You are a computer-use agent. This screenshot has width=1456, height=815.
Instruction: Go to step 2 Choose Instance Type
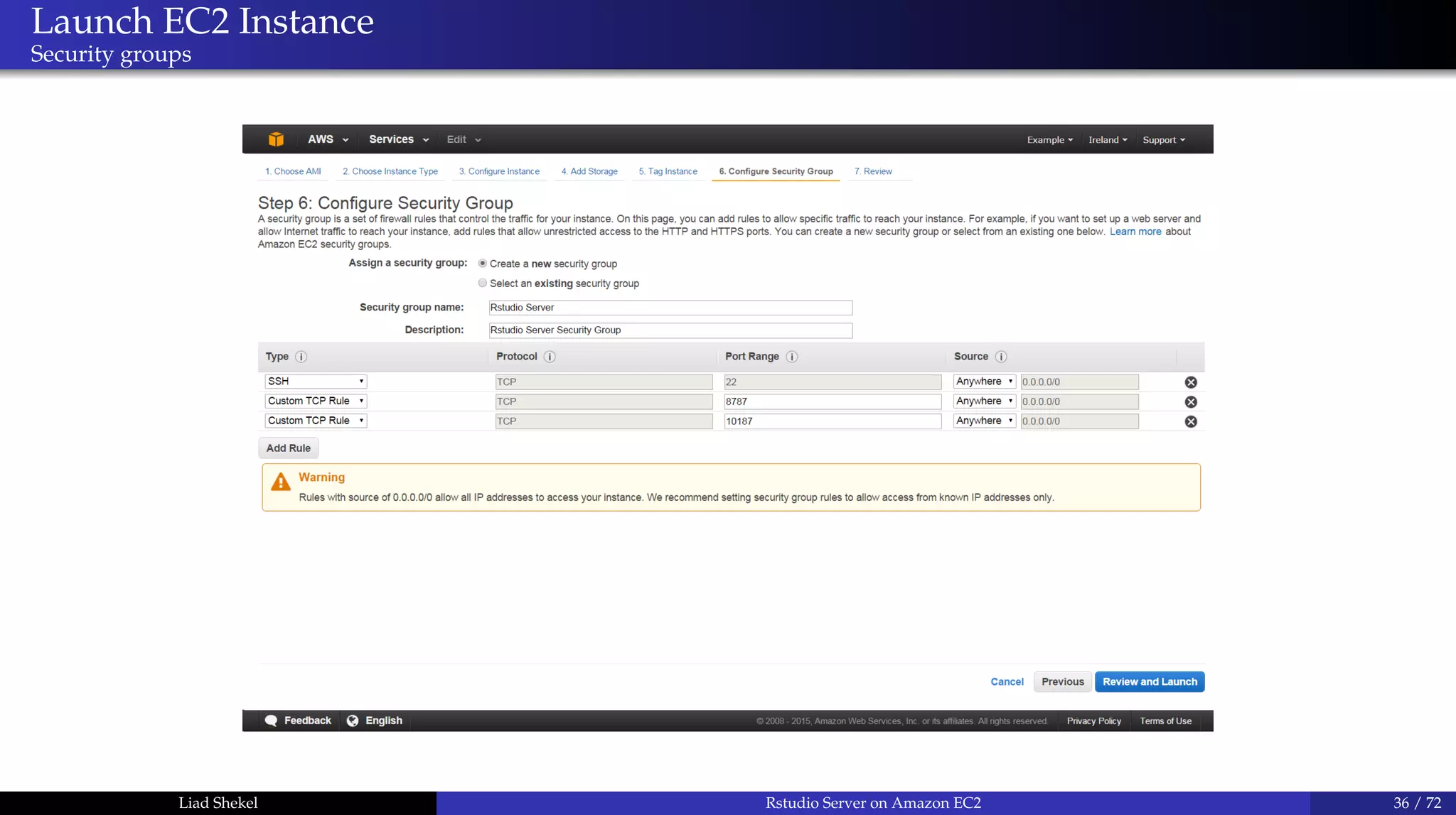click(x=390, y=171)
